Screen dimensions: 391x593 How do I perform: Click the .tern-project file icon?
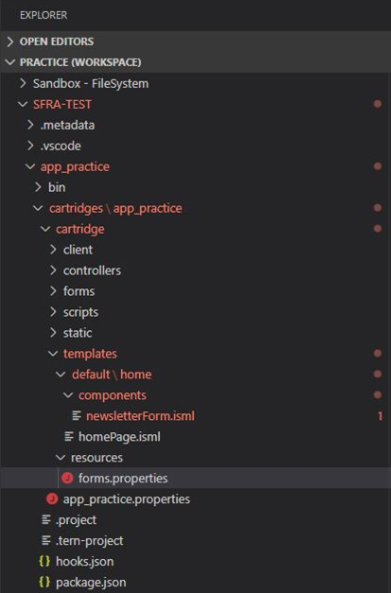46,540
